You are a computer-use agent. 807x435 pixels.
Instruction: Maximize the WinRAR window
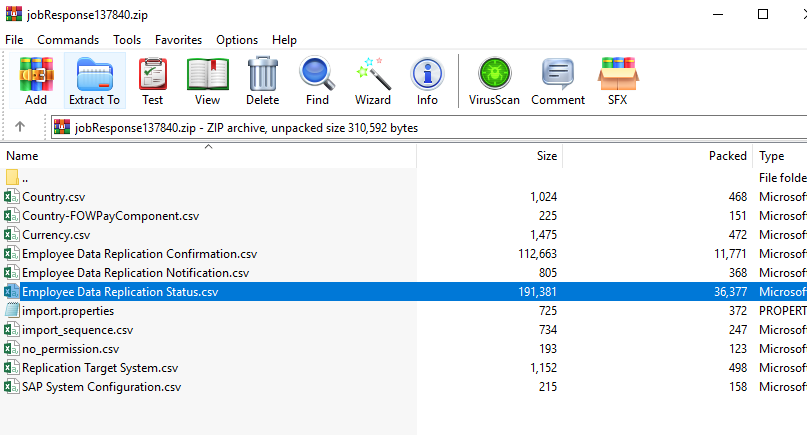(763, 14)
